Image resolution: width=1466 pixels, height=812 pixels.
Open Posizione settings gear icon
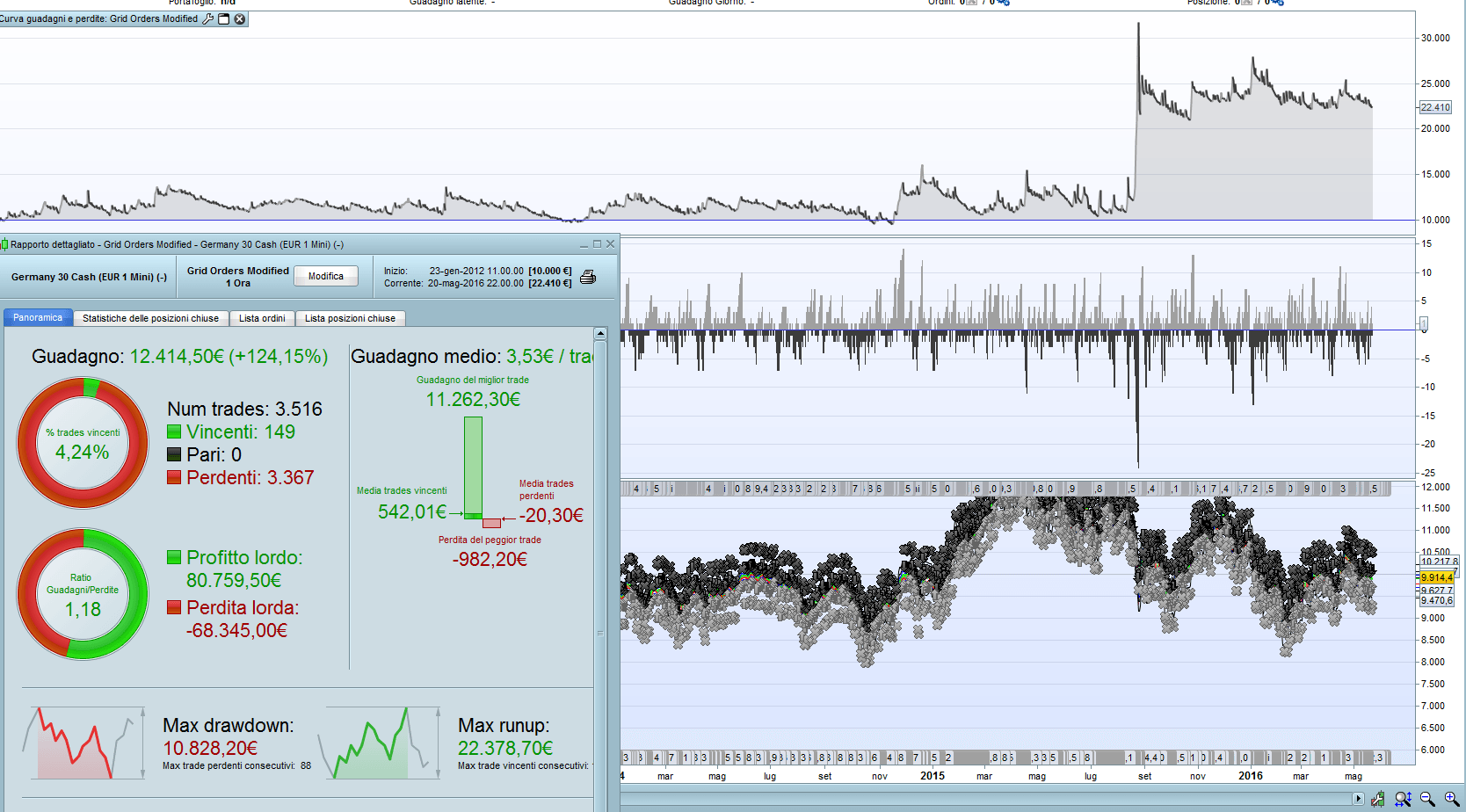[1278, 3]
